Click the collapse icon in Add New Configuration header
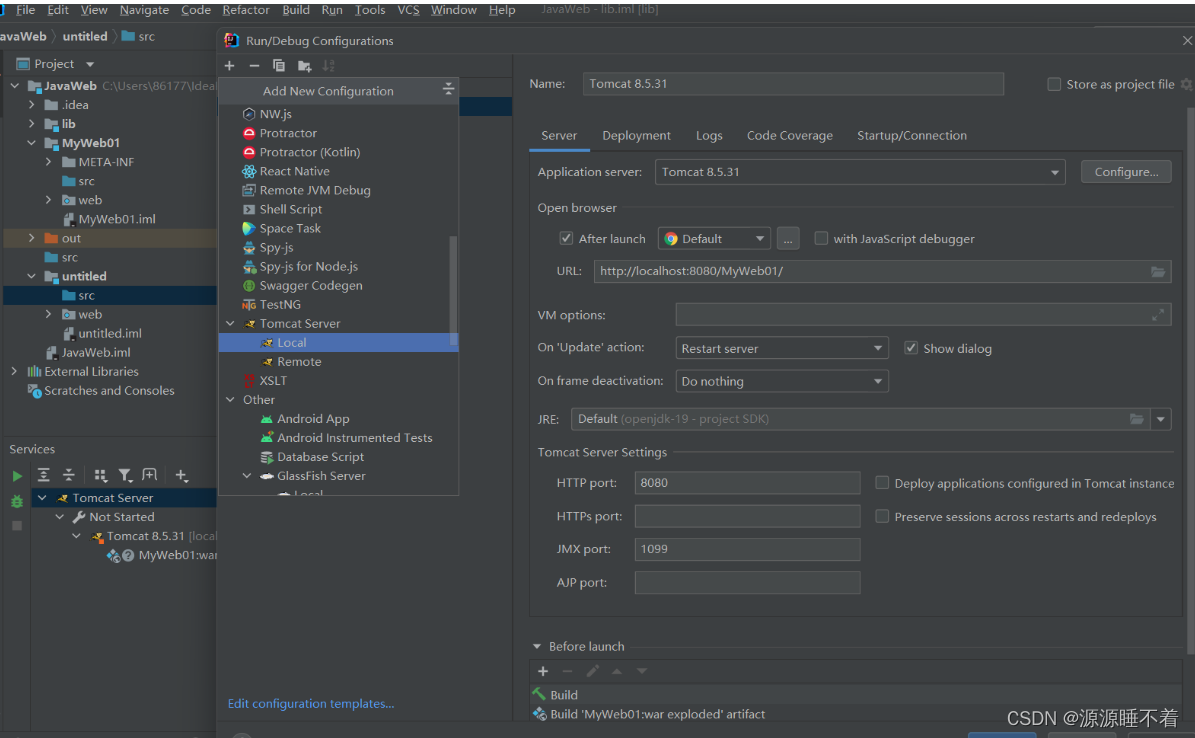The image size is (1195, 738). 448,89
